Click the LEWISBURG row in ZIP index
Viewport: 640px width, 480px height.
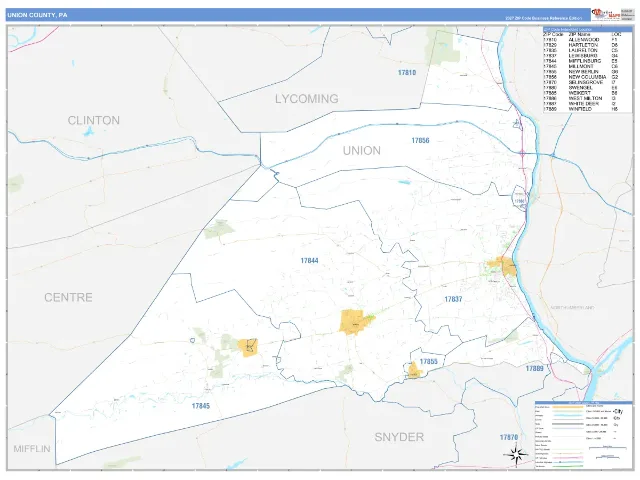pyautogui.click(x=581, y=56)
